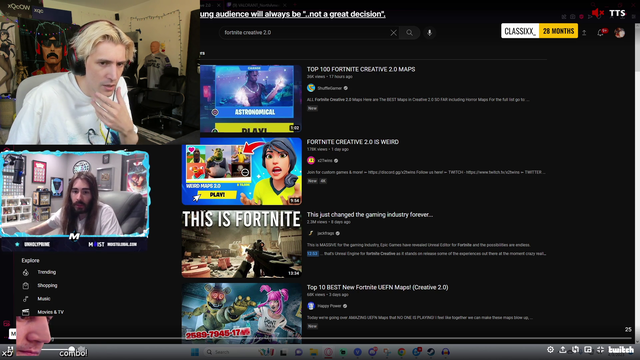
Task: Click the Astronomical video thumbnail
Action: tap(251, 98)
